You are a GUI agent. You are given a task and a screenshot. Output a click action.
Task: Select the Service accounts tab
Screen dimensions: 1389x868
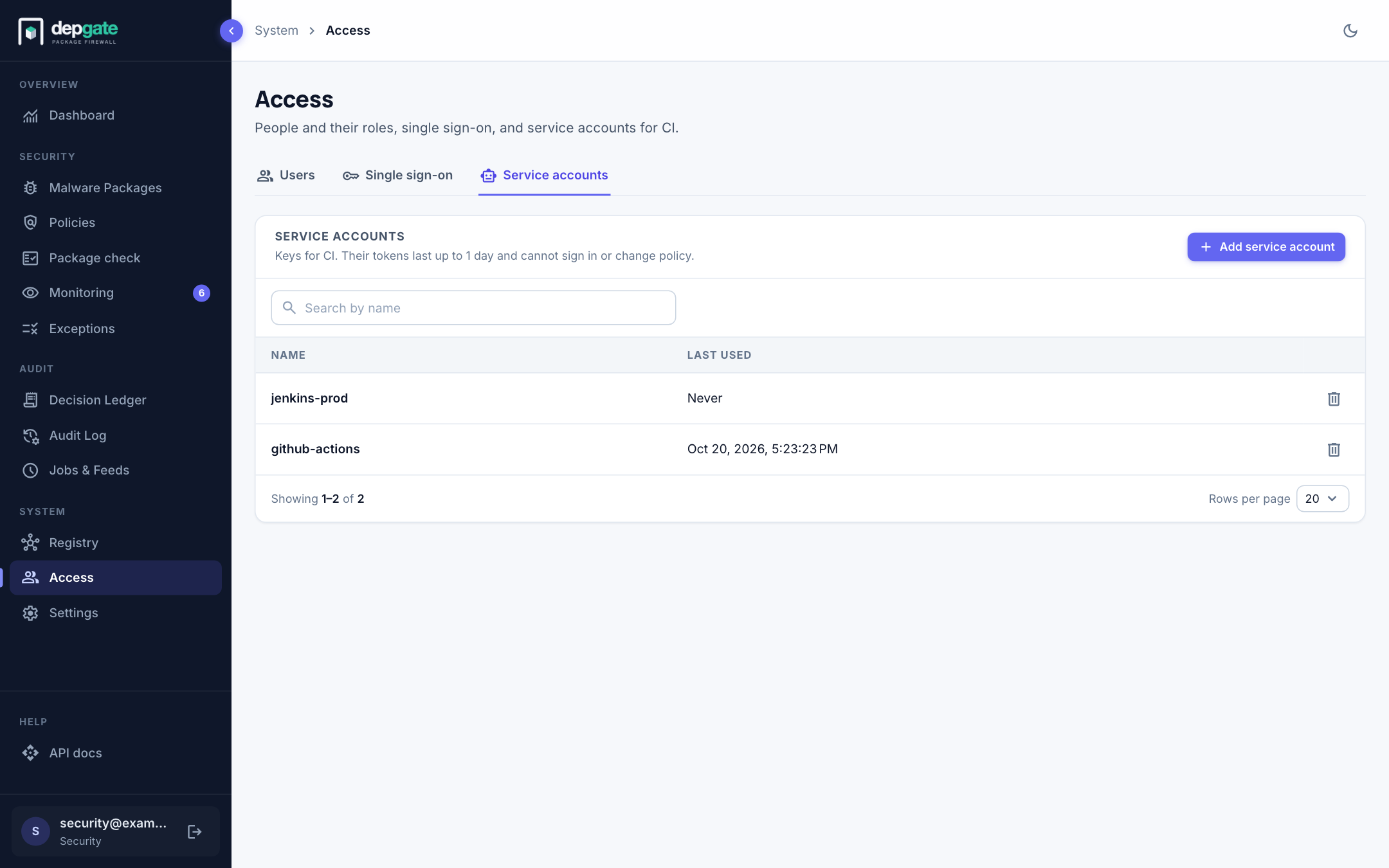click(x=544, y=176)
